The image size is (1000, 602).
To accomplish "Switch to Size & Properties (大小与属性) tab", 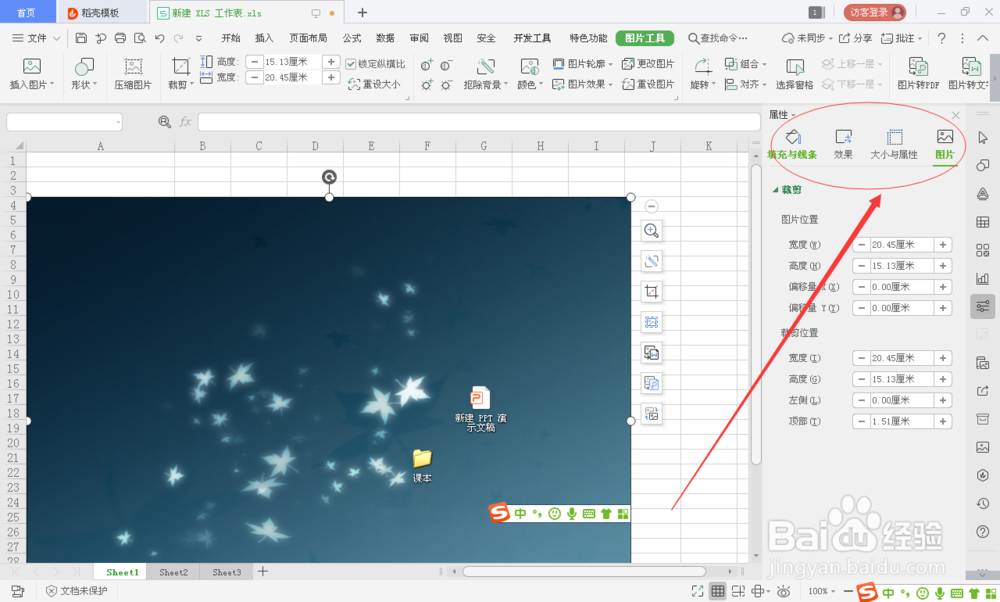I will click(x=894, y=144).
